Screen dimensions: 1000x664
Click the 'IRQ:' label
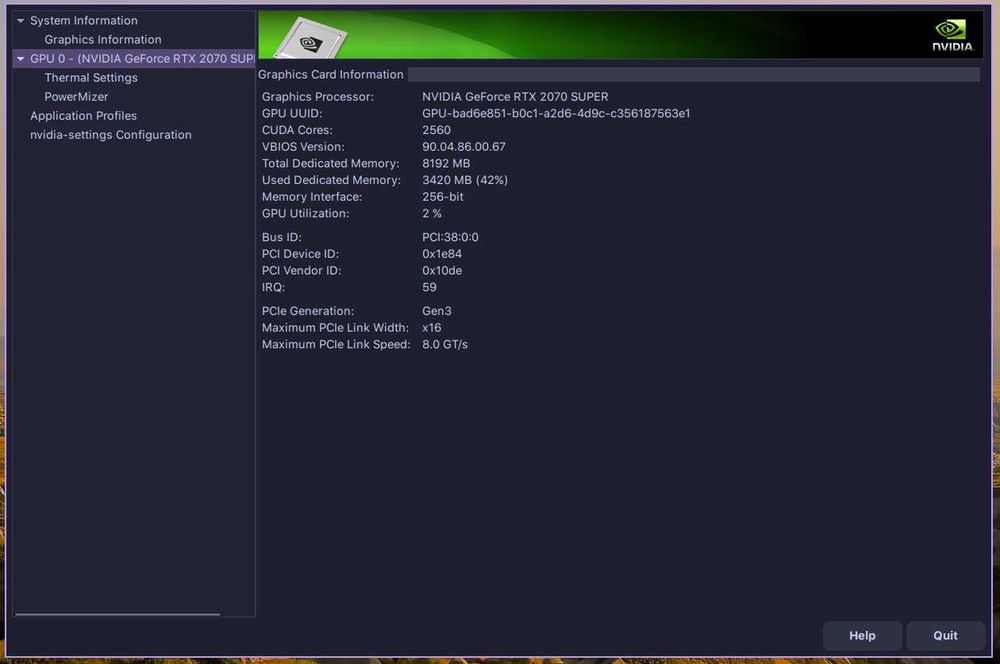pos(273,287)
